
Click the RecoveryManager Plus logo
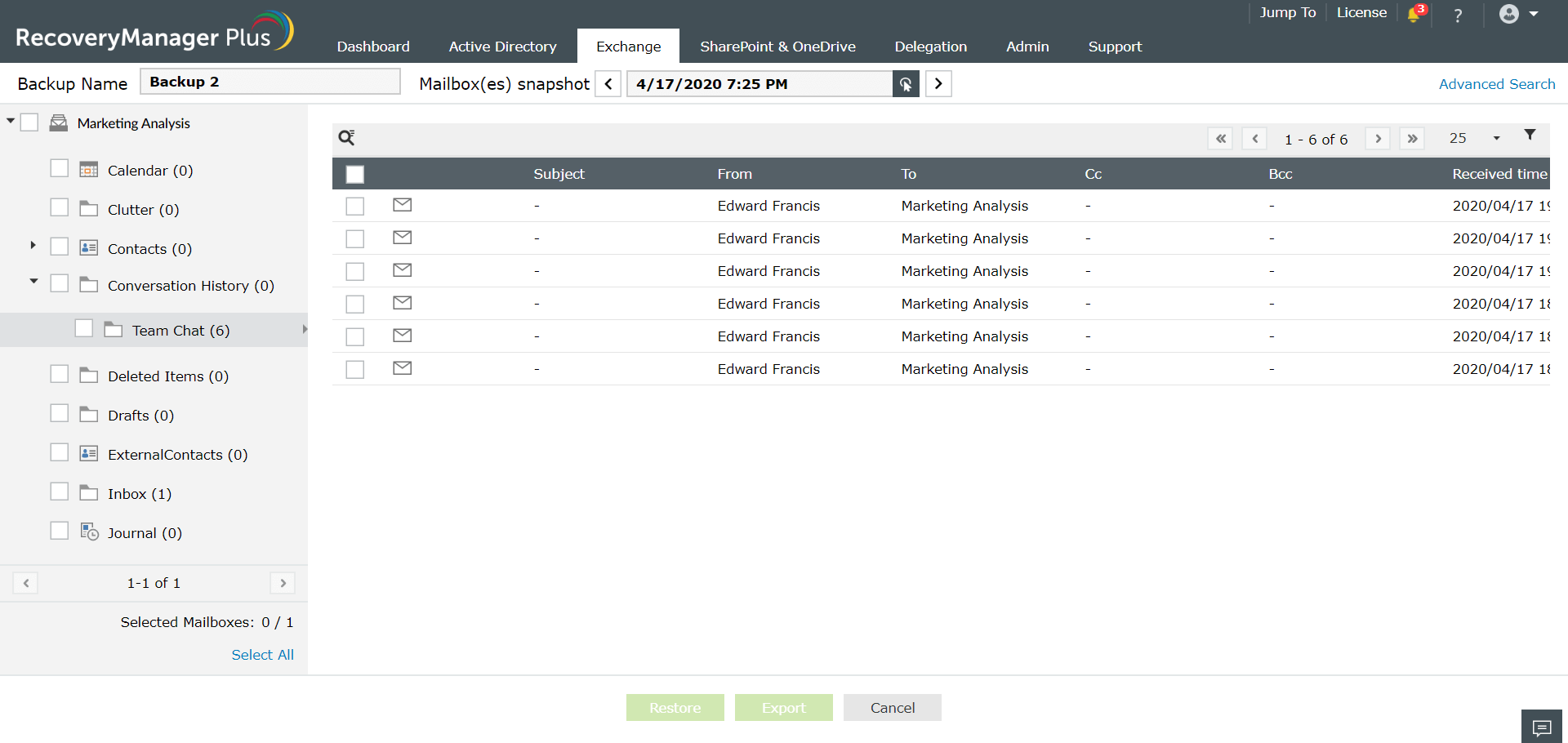[154, 32]
